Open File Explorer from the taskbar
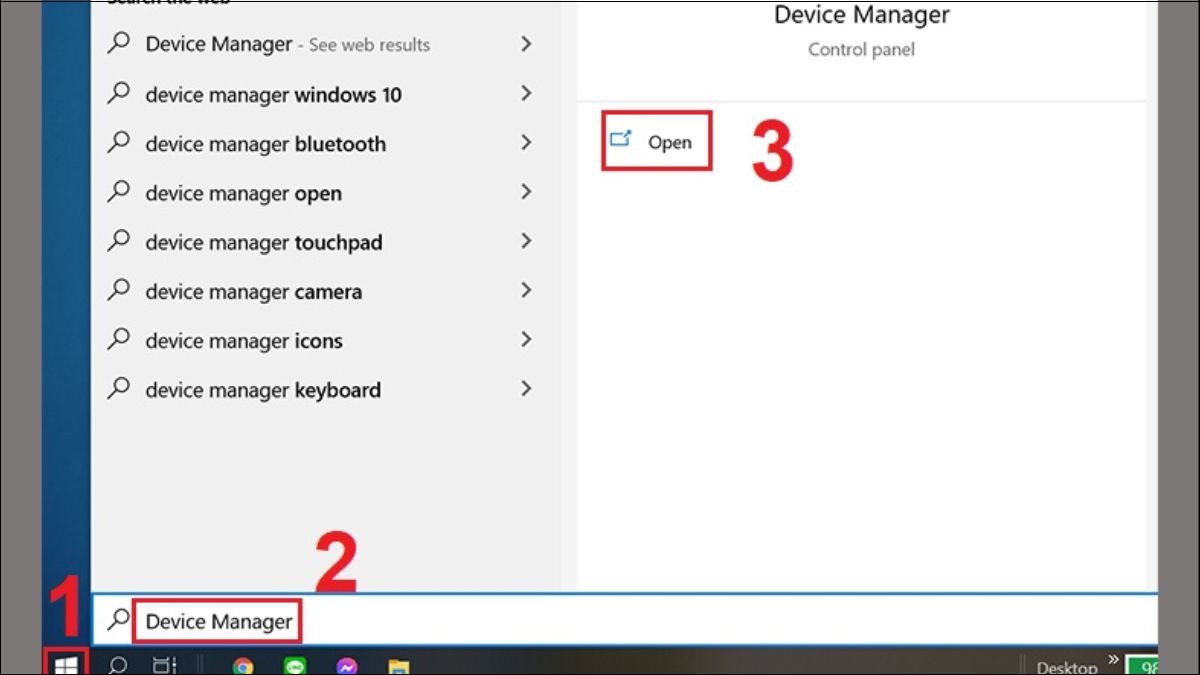1200x675 pixels. coord(399,666)
